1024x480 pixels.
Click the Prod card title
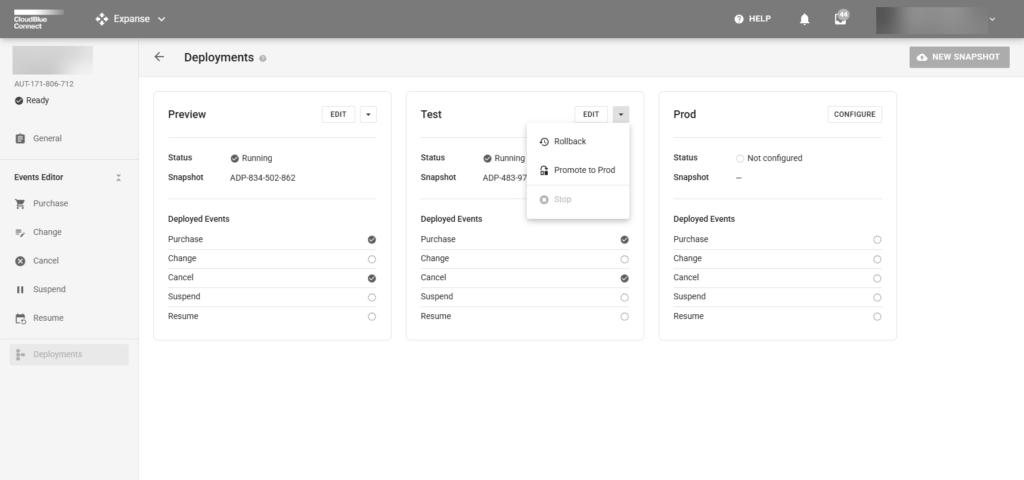click(x=684, y=114)
